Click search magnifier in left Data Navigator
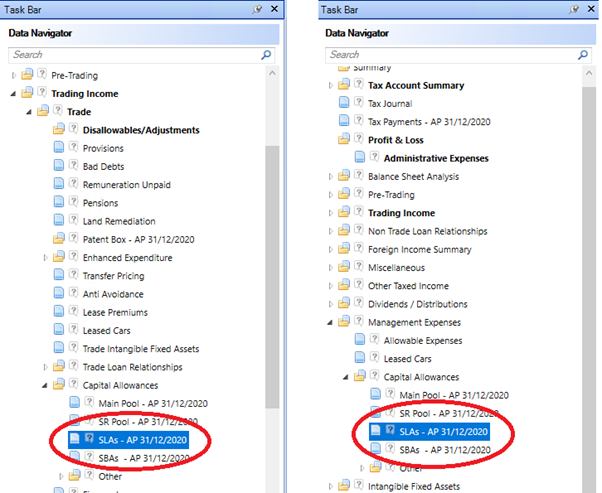The width and height of the screenshot is (602, 493). [x=266, y=55]
